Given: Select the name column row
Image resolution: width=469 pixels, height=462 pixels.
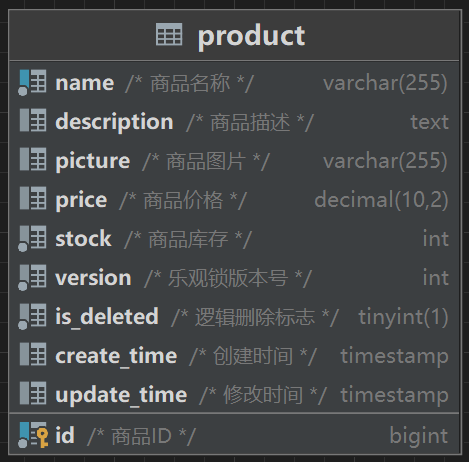Looking at the screenshot, I should [234, 83].
